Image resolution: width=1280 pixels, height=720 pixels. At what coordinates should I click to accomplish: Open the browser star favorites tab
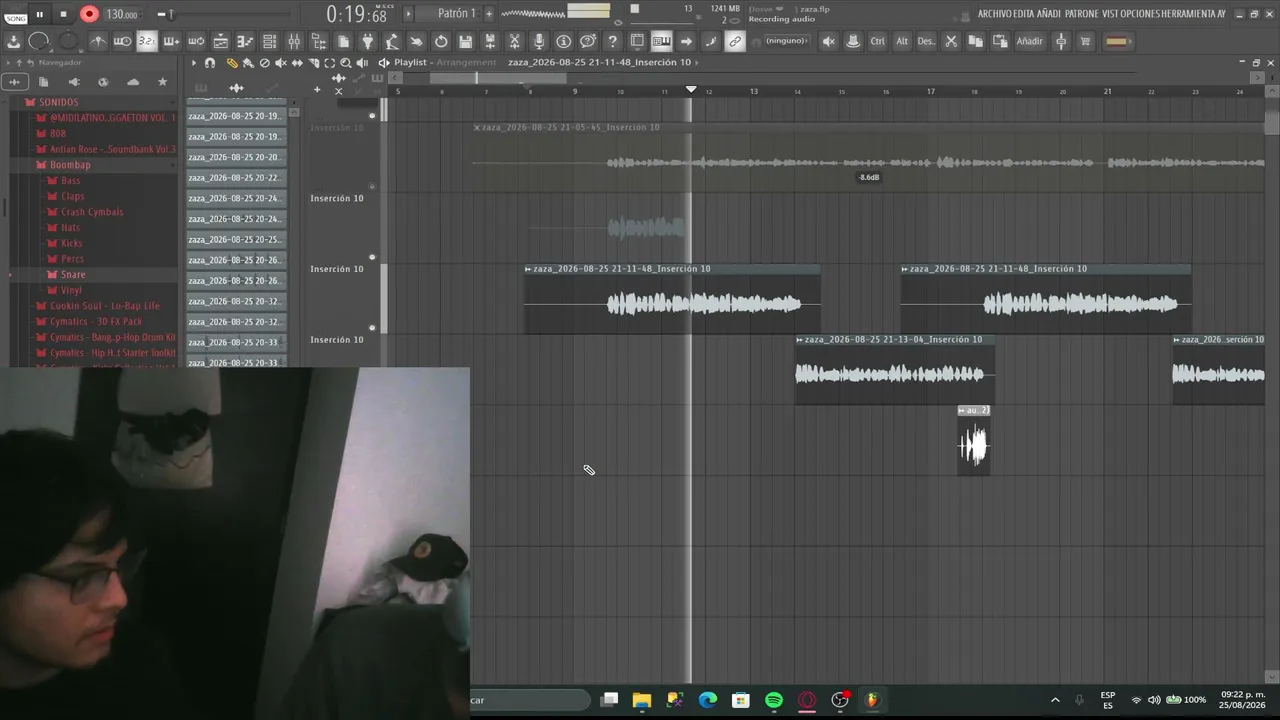click(163, 82)
